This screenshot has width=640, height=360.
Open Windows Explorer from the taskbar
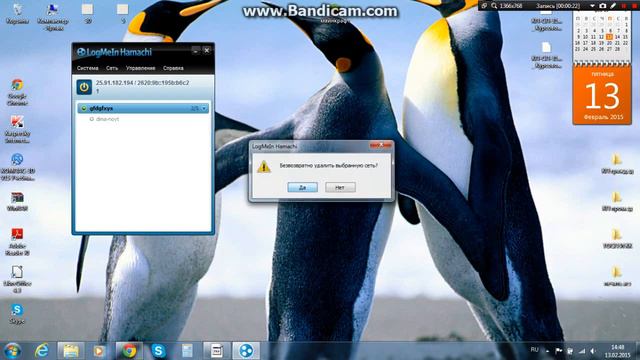[71, 351]
